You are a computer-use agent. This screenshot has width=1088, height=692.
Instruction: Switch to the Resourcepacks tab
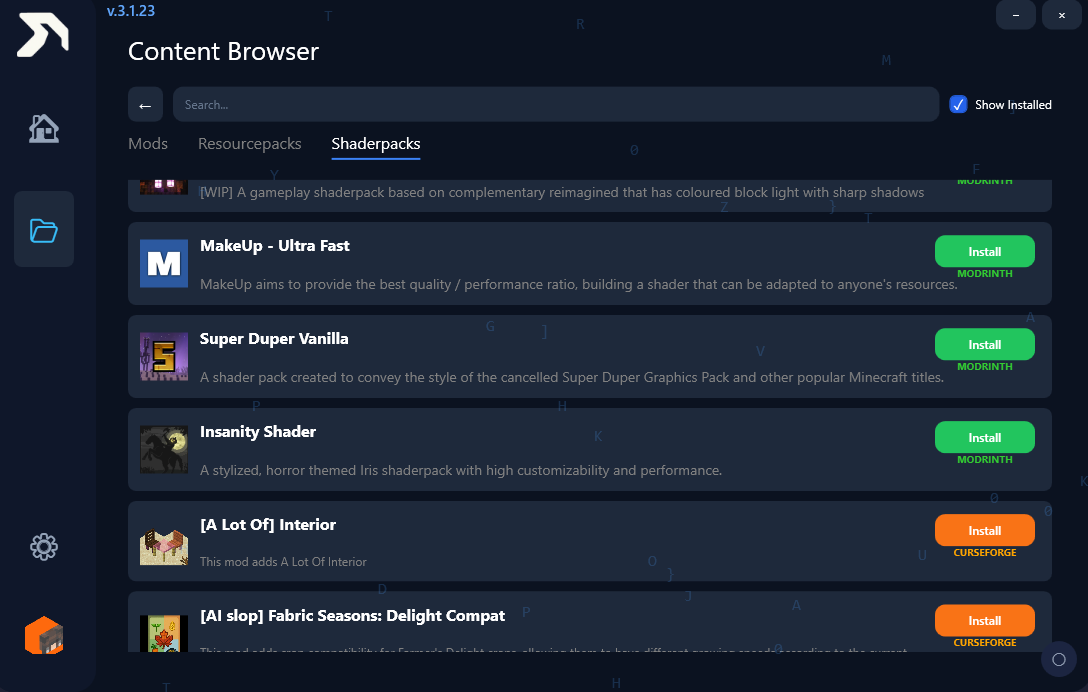(x=250, y=144)
